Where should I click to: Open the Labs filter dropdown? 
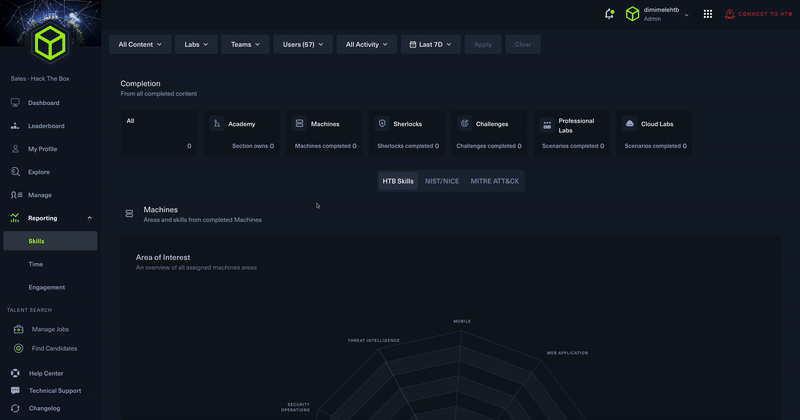coord(196,44)
